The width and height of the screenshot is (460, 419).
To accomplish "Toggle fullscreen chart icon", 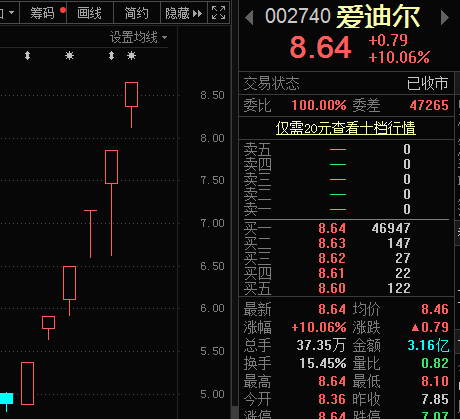I will 219,13.
